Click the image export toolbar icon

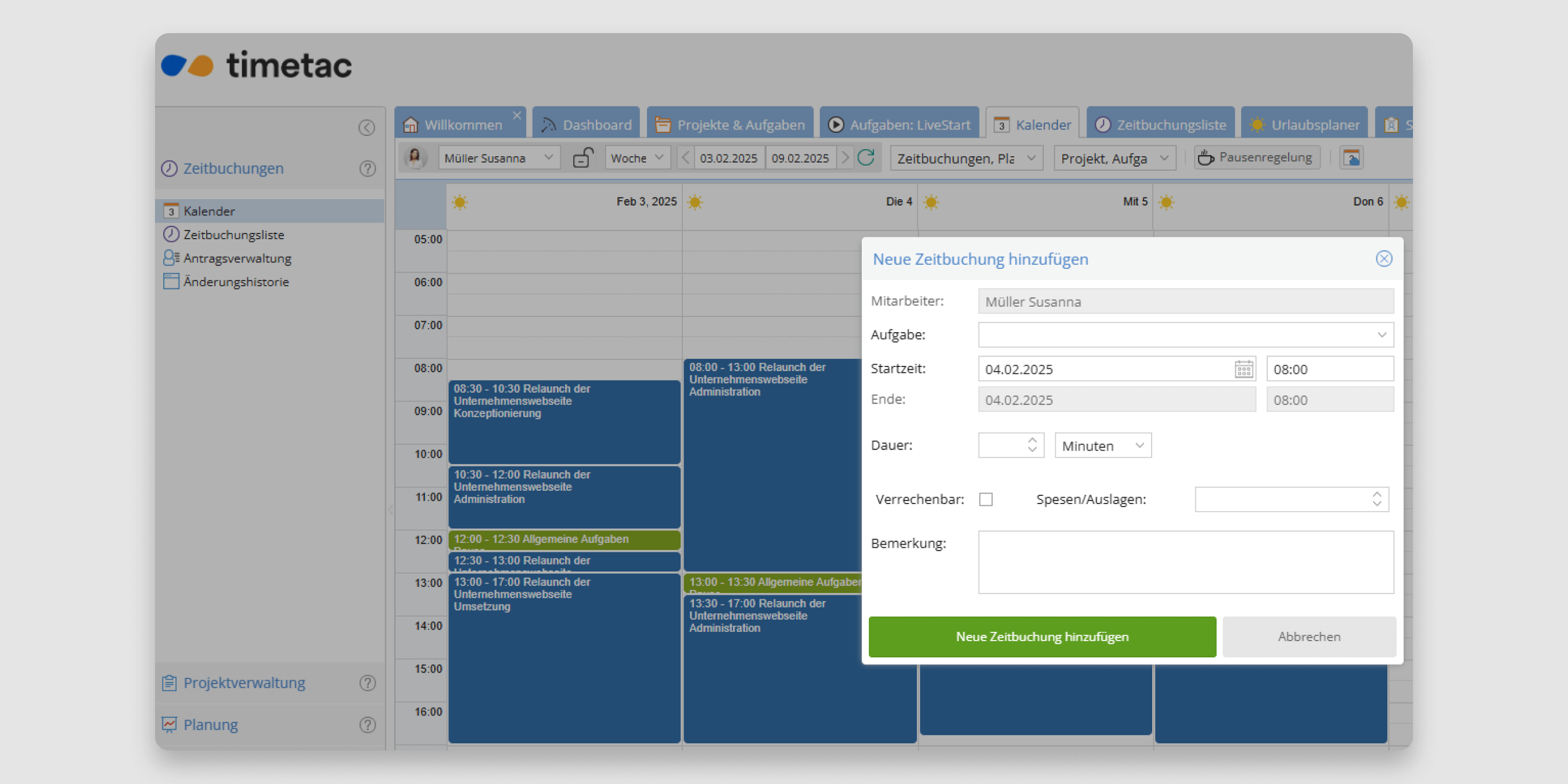click(1351, 157)
